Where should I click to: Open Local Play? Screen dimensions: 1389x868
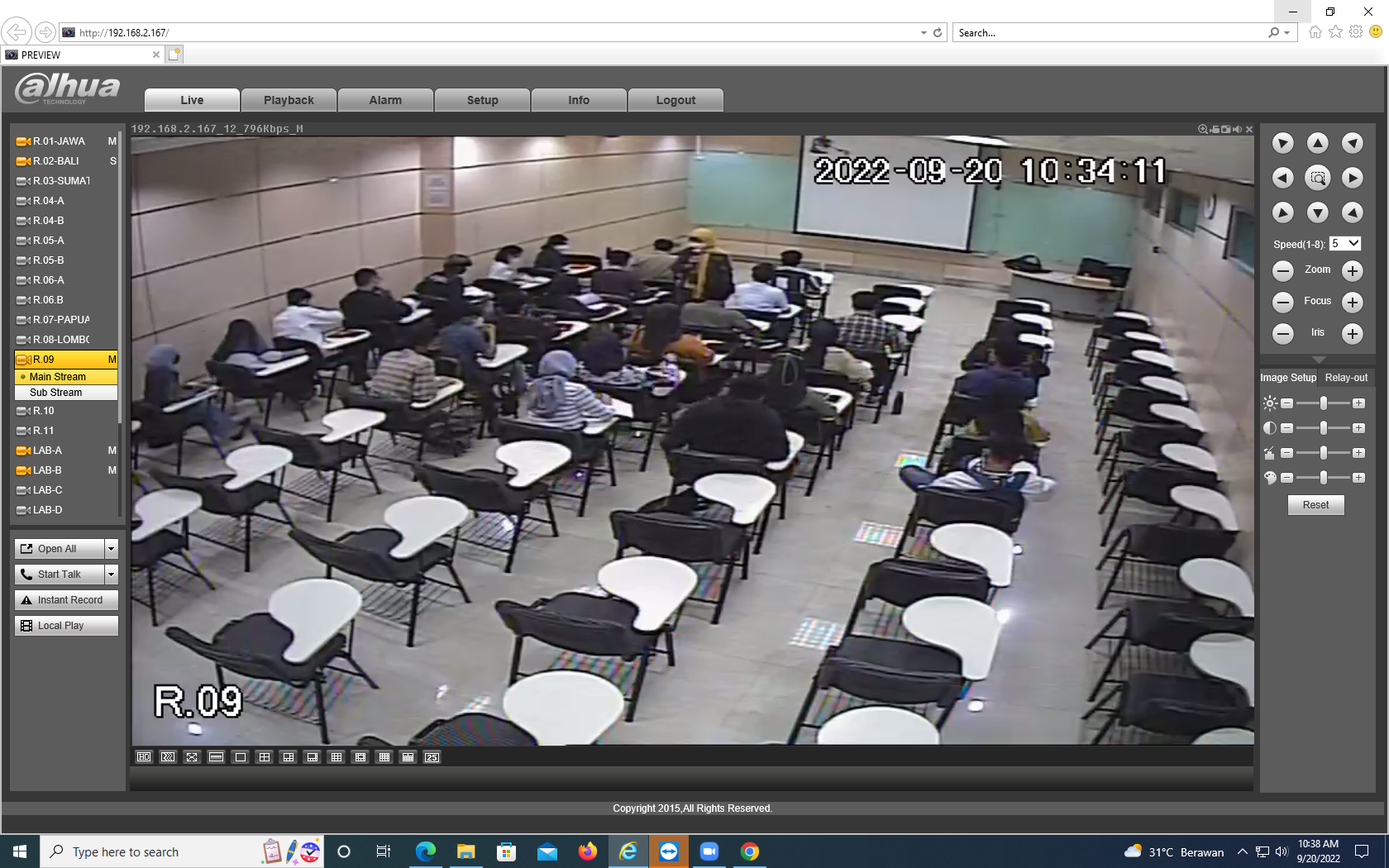66,626
